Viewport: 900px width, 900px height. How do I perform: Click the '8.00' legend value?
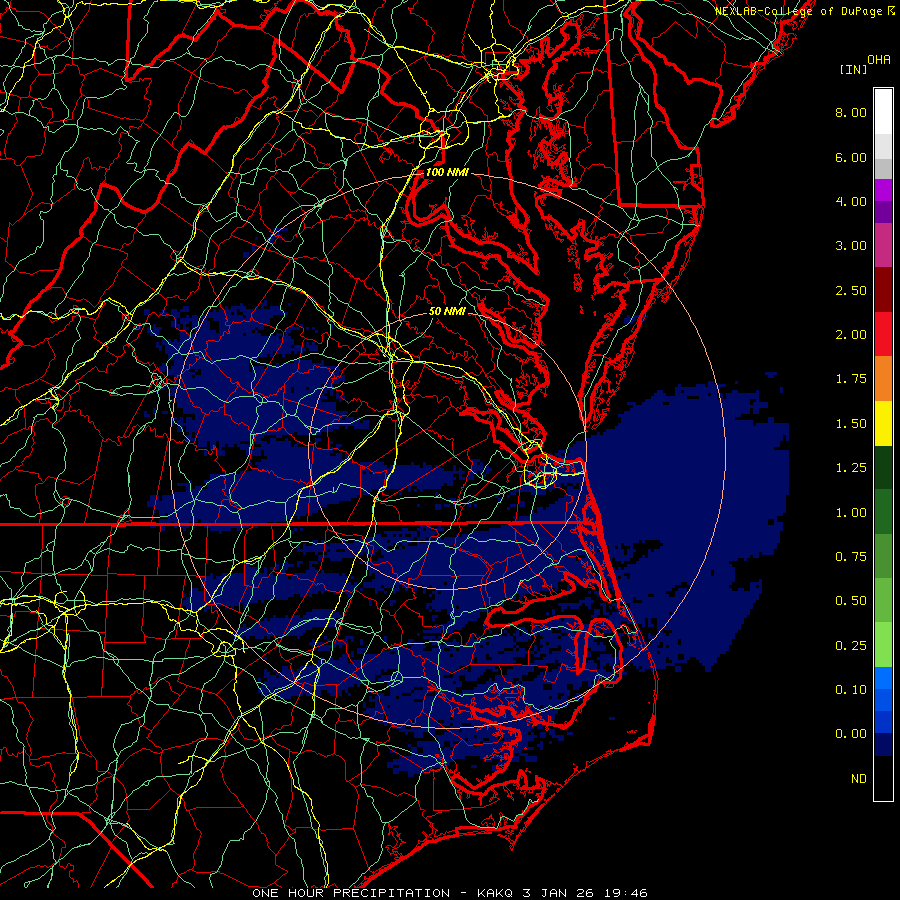(x=851, y=112)
